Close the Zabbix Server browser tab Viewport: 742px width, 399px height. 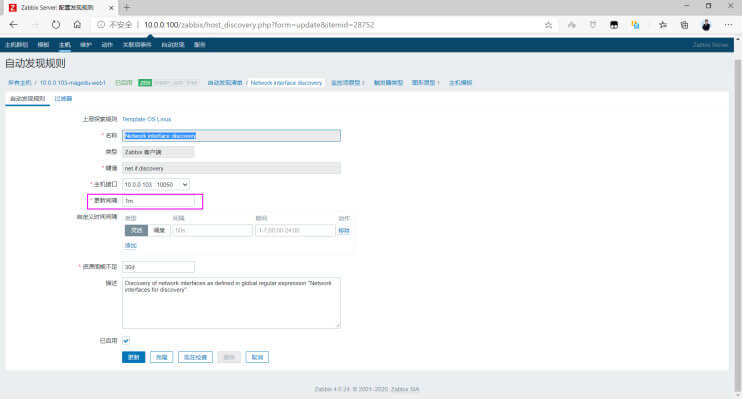pos(111,8)
